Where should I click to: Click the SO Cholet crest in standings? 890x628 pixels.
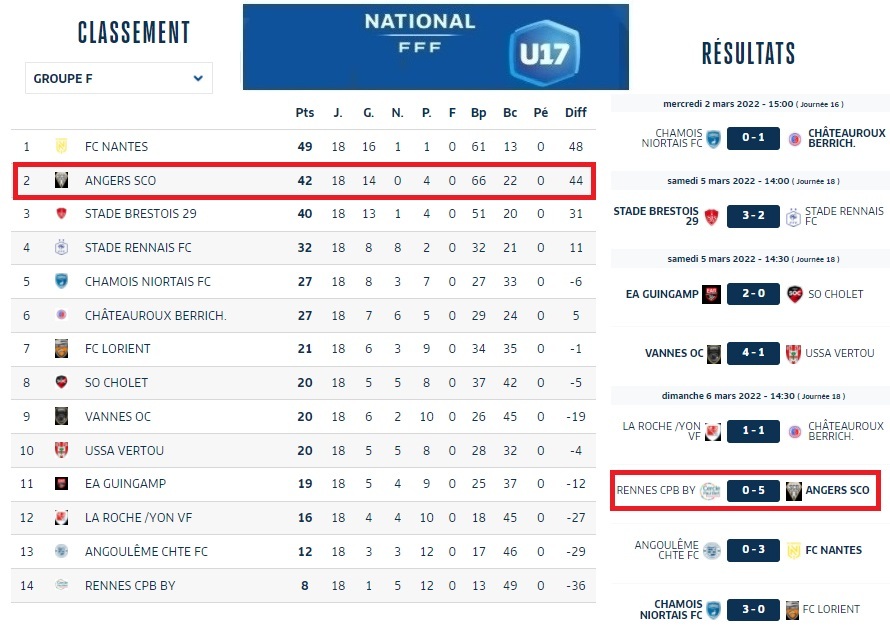click(61, 382)
